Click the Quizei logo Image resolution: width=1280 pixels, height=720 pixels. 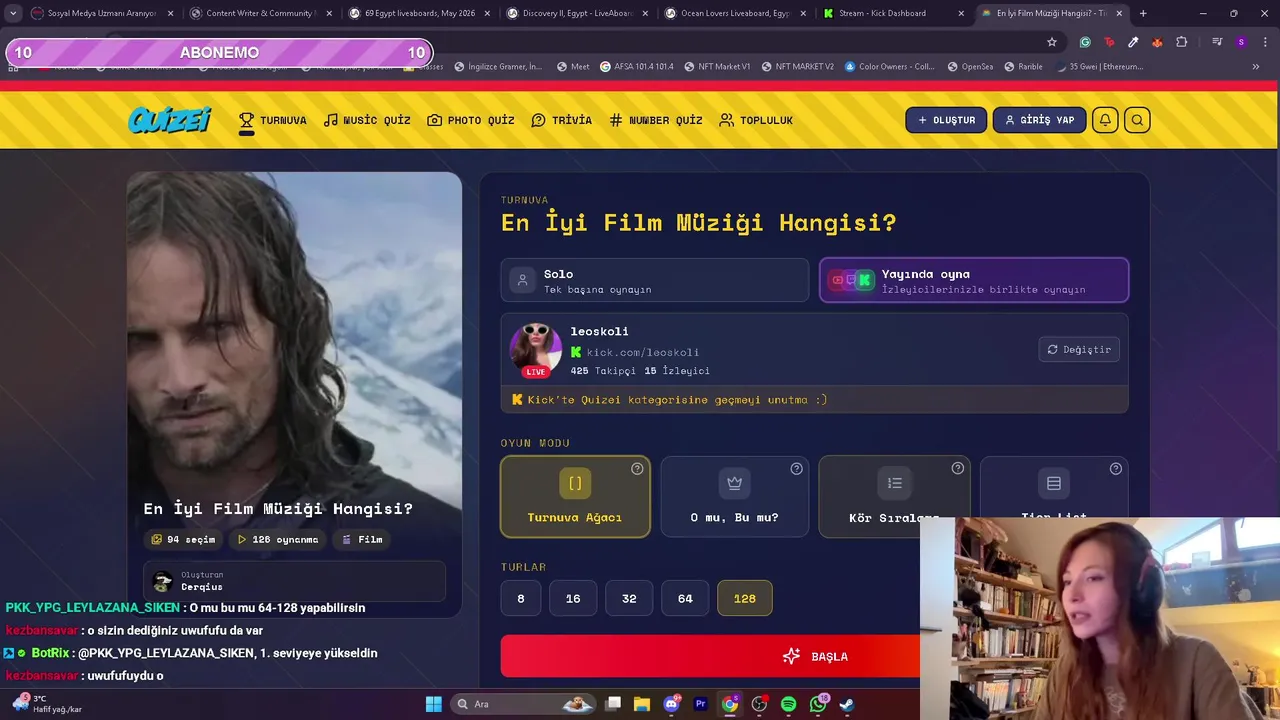click(170, 120)
